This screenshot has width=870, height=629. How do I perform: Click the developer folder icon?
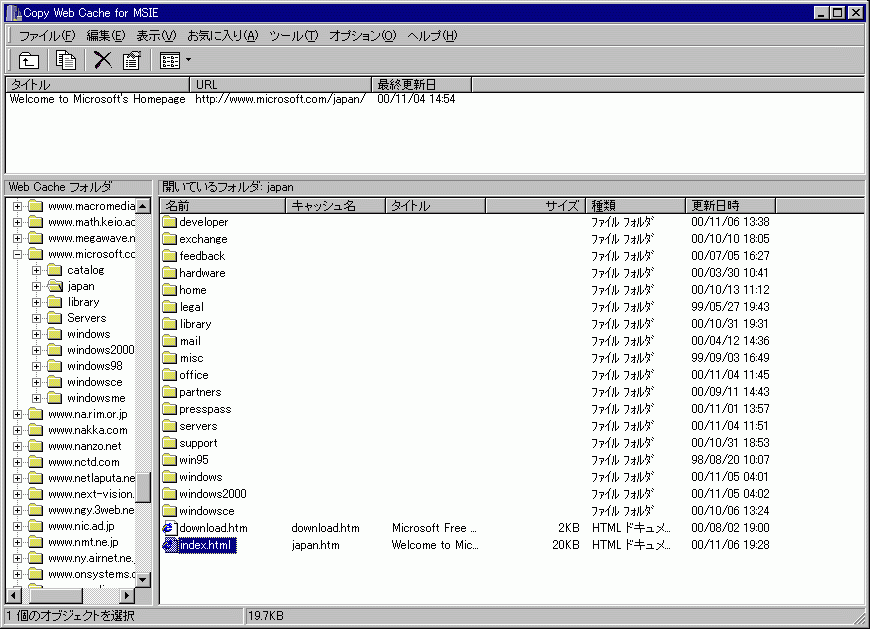click(169, 222)
